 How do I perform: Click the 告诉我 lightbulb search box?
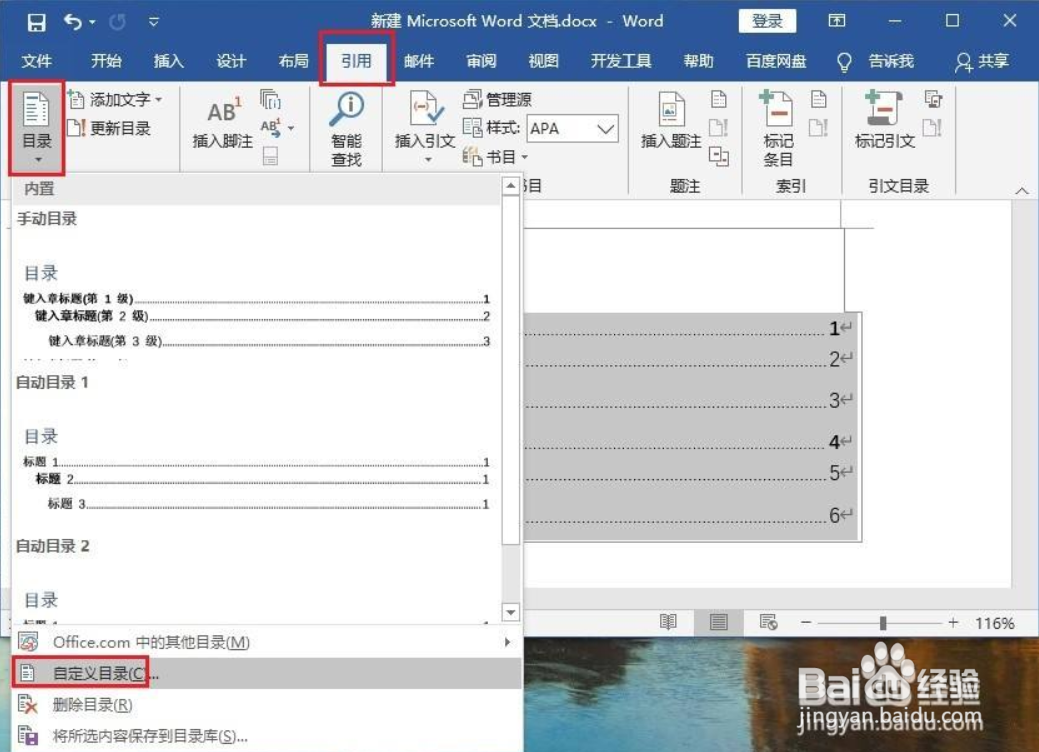(876, 62)
